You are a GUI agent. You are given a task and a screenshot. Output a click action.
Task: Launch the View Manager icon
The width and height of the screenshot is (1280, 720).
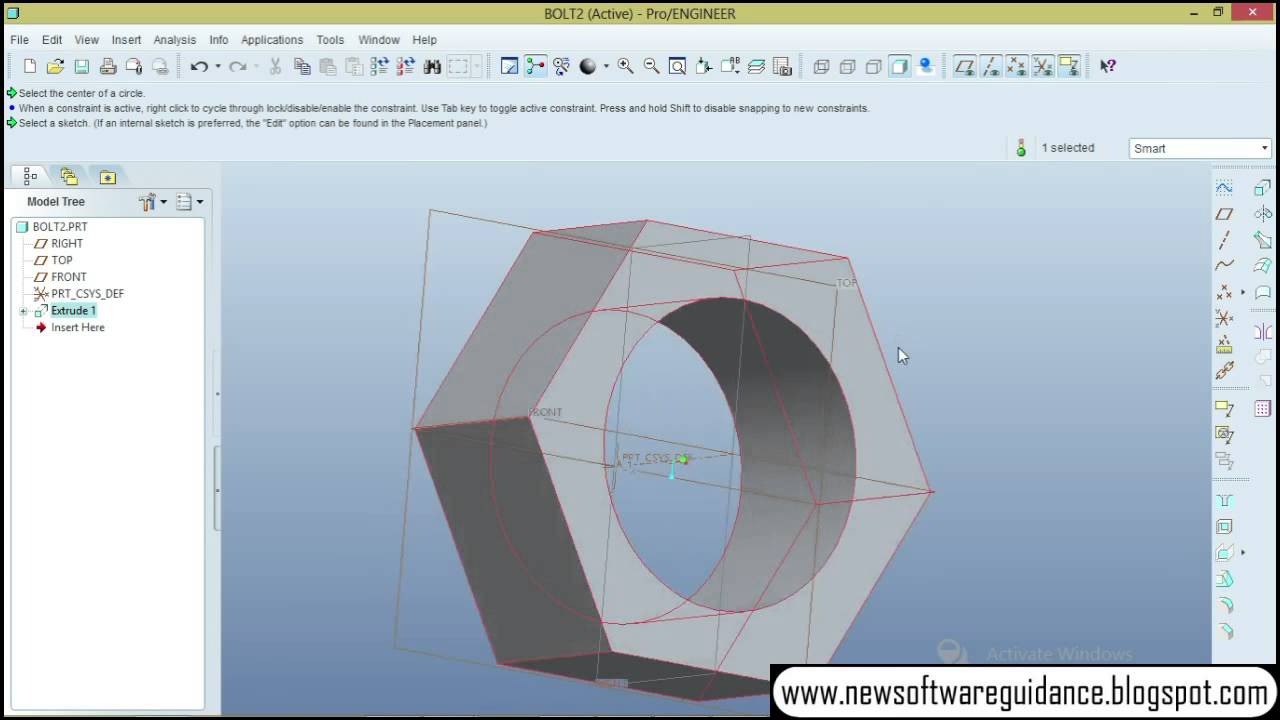783,66
